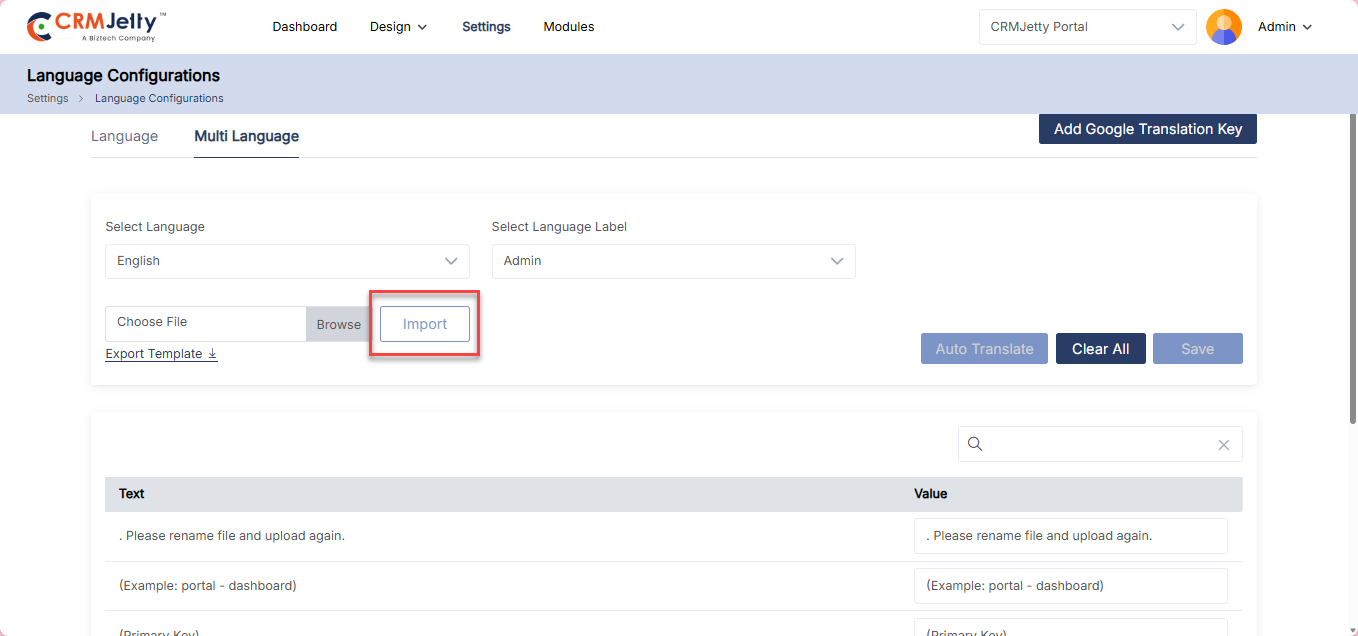Clear the search with X icon
The height and width of the screenshot is (636, 1358).
tap(1223, 445)
